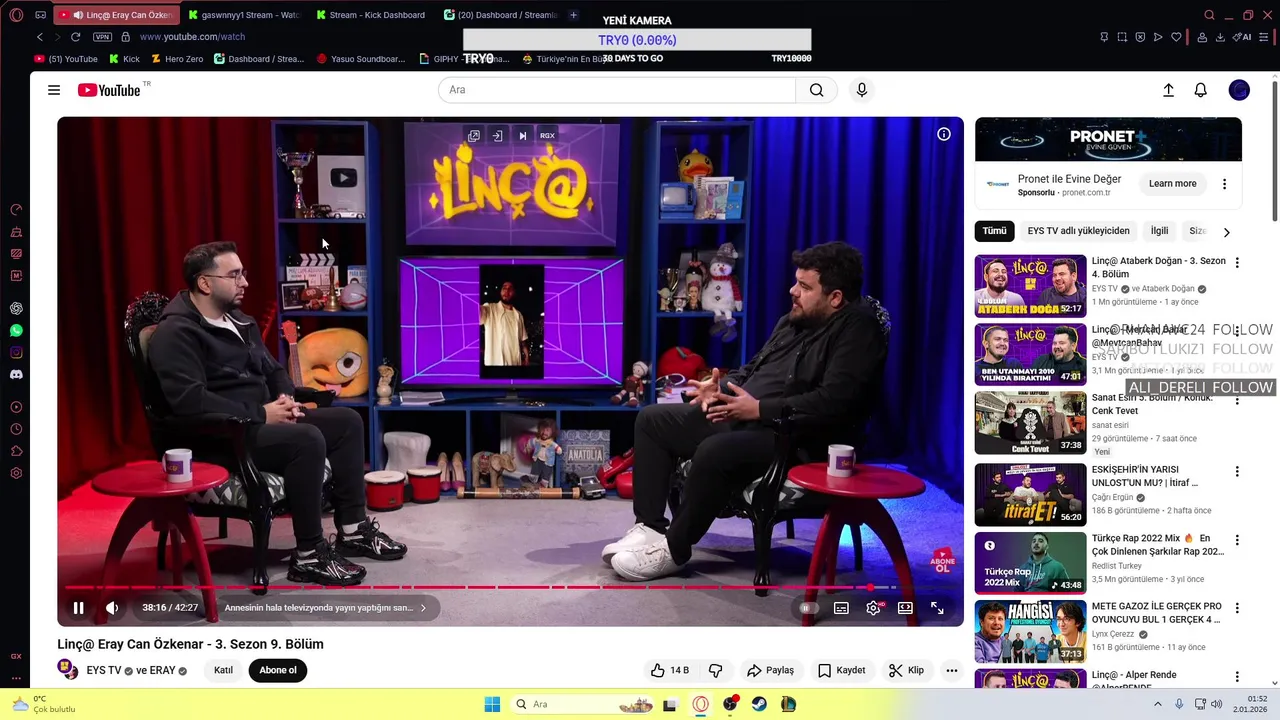The height and width of the screenshot is (720, 1280).
Task: Open options for Türkçe Rap 2022 Mix
Action: 1237,540
